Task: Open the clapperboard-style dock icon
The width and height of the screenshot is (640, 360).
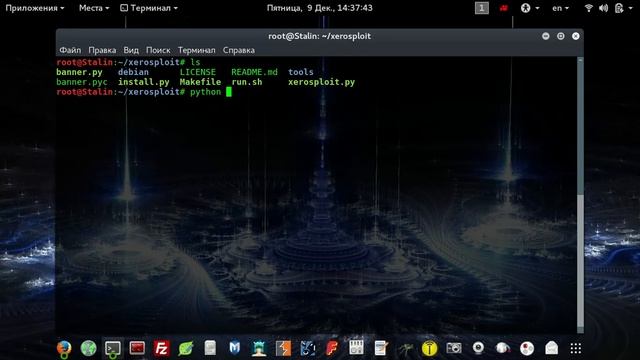Action: [x=356, y=348]
